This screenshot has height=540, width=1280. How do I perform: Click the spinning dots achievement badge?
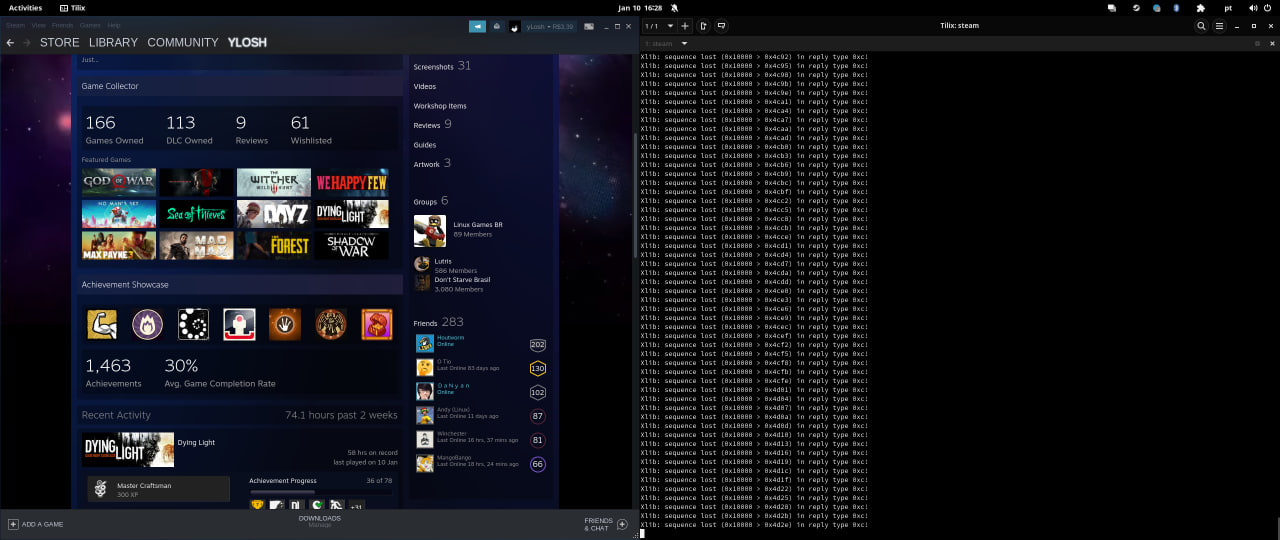[x=193, y=324]
